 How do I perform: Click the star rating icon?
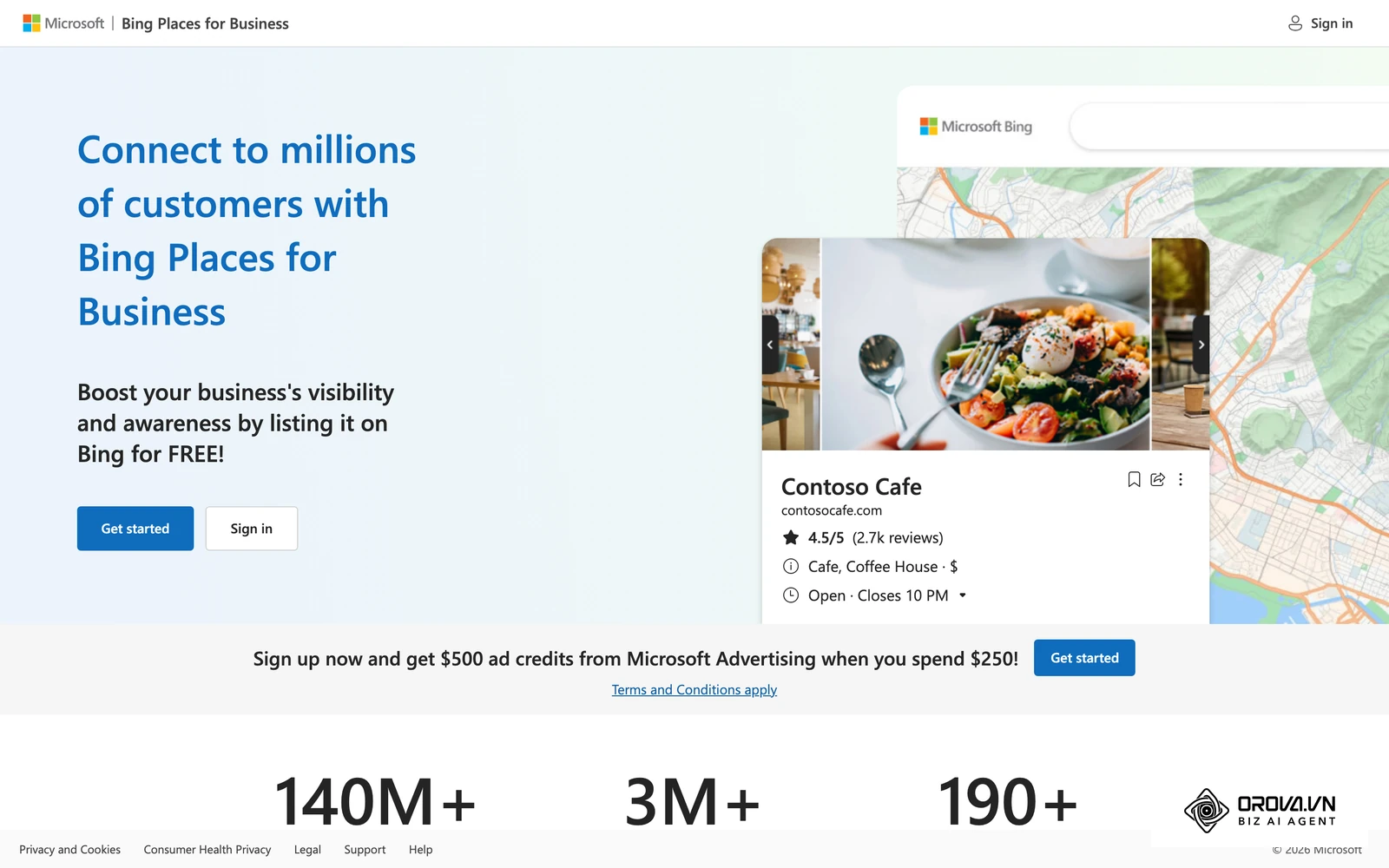click(x=791, y=537)
